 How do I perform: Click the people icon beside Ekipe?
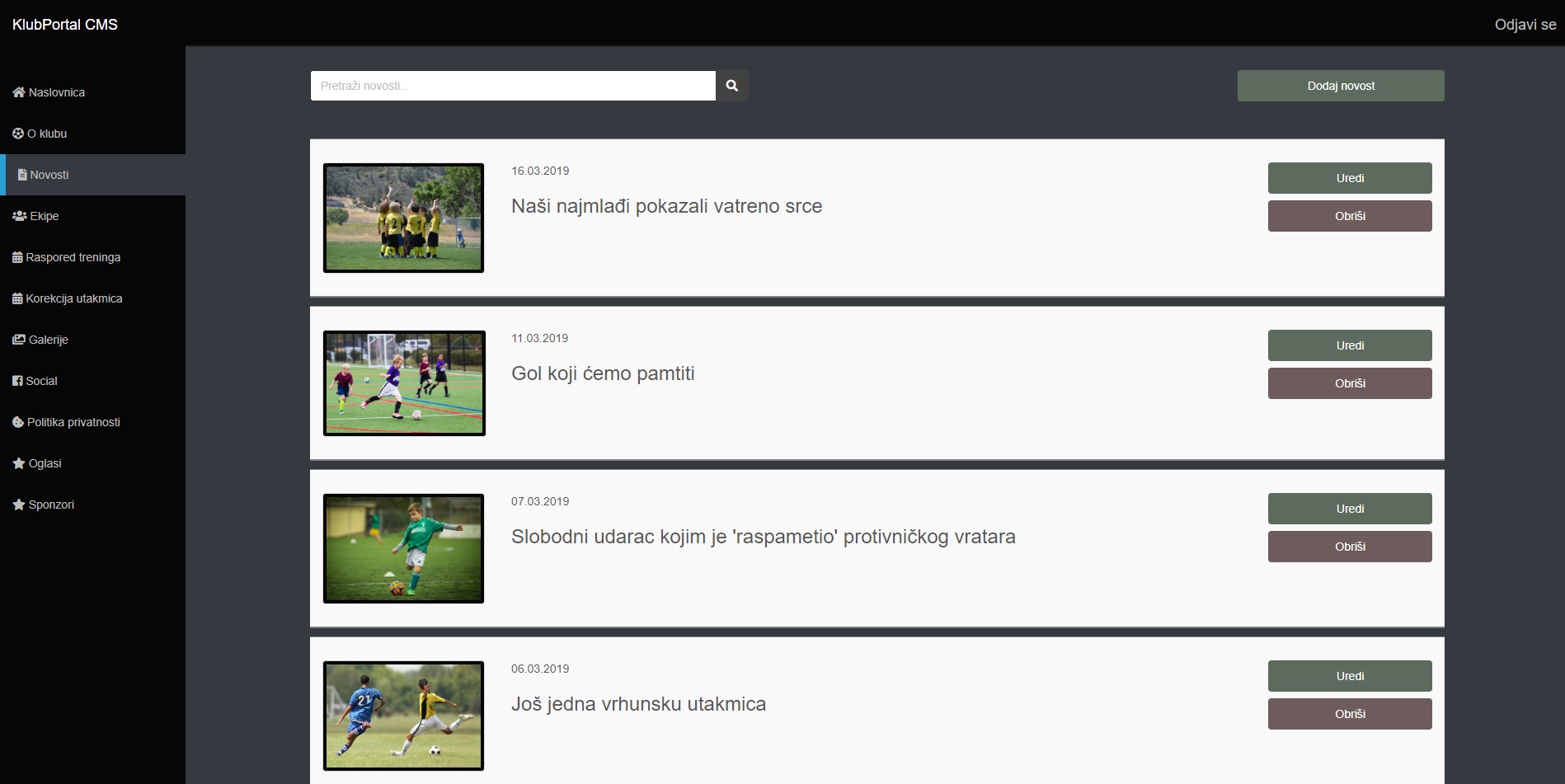click(20, 216)
